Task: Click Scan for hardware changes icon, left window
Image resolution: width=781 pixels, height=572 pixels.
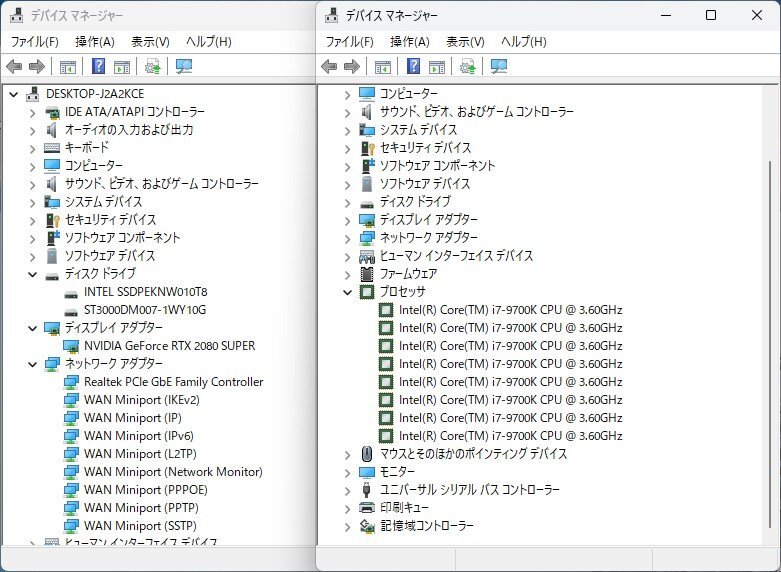Action: 184,66
